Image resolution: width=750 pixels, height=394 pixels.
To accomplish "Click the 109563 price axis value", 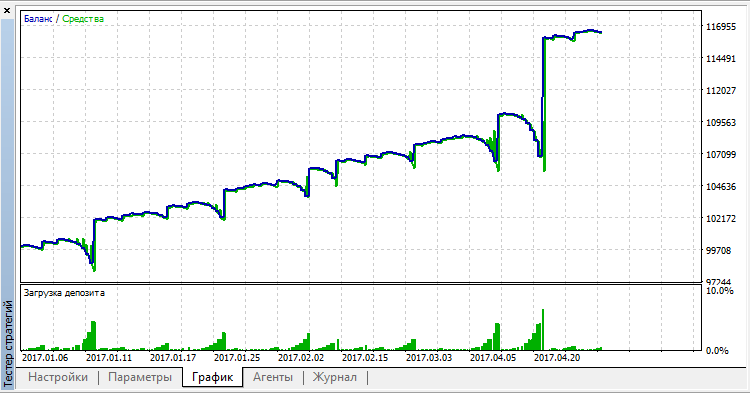I will [721, 123].
